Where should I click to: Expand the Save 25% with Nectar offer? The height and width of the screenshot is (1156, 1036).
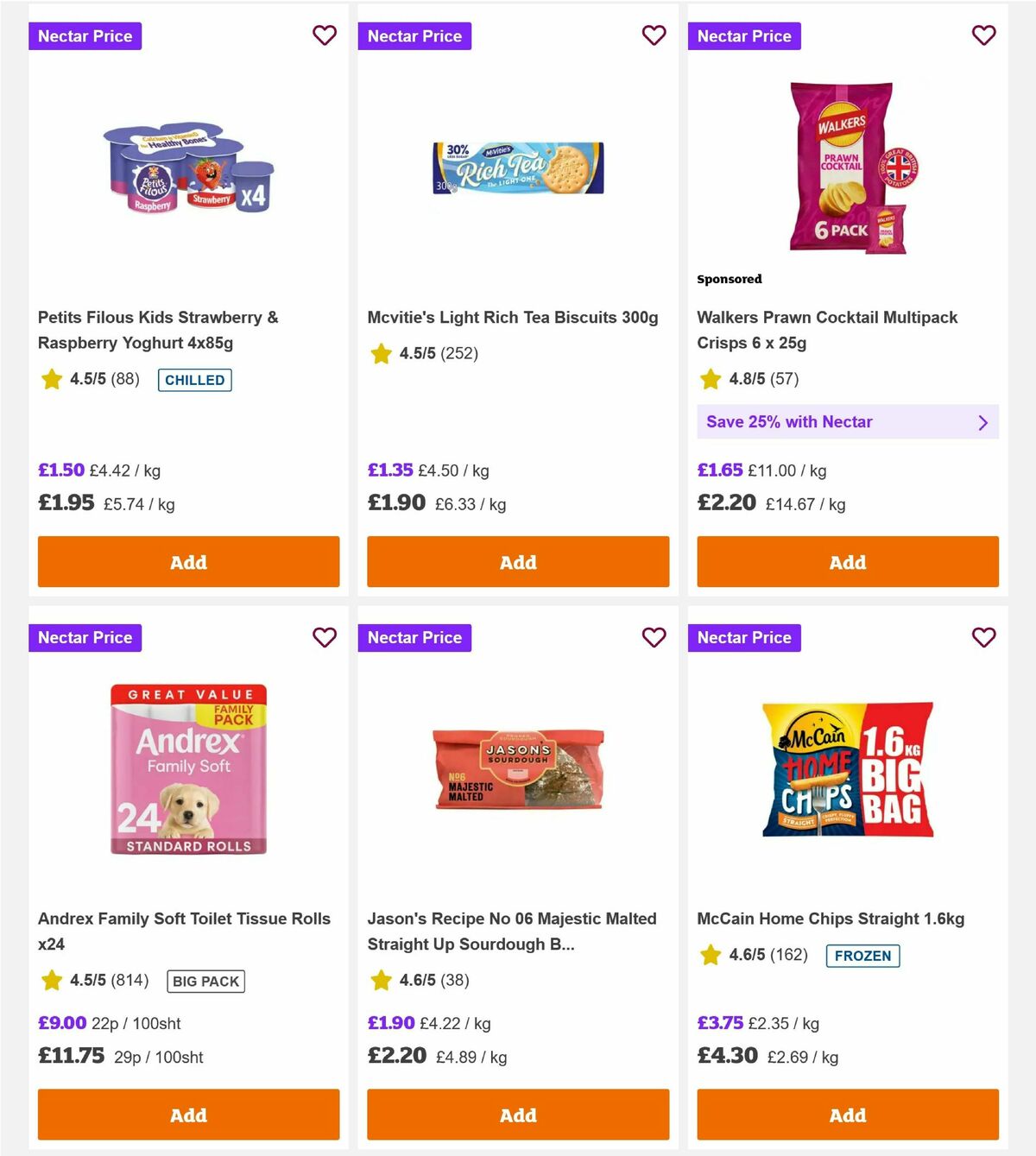pyautogui.click(x=847, y=422)
